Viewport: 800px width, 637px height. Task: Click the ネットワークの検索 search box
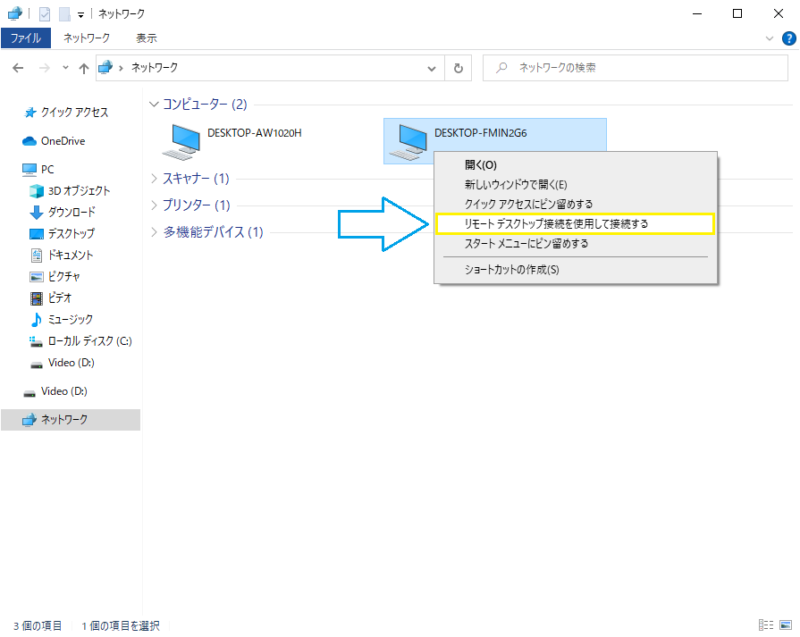click(x=636, y=68)
